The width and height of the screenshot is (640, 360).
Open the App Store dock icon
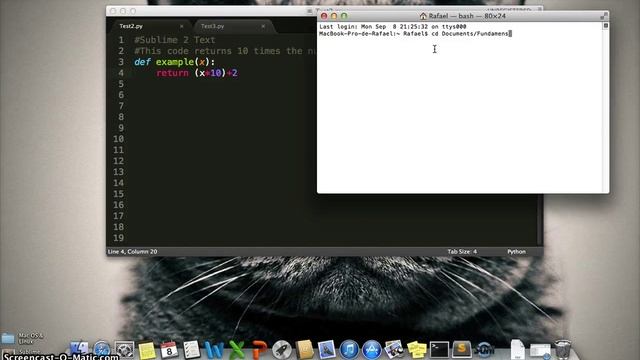371,350
